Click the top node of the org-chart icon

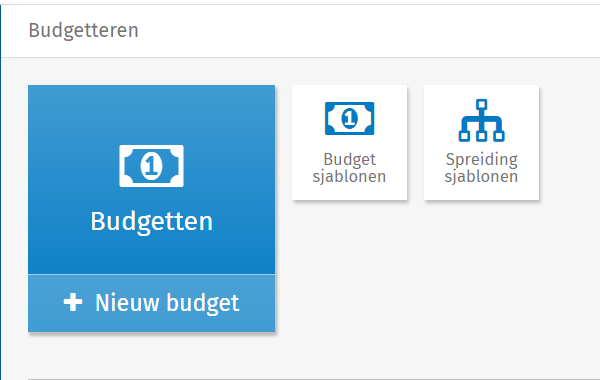[482, 104]
